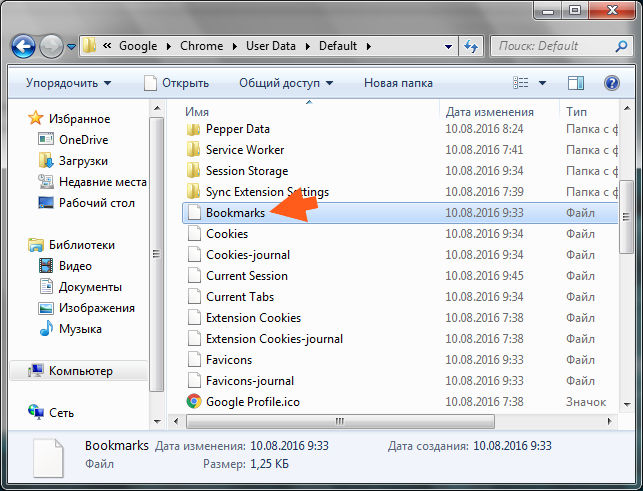Select the Pepper Data folder
The image size is (643, 491).
[237, 129]
